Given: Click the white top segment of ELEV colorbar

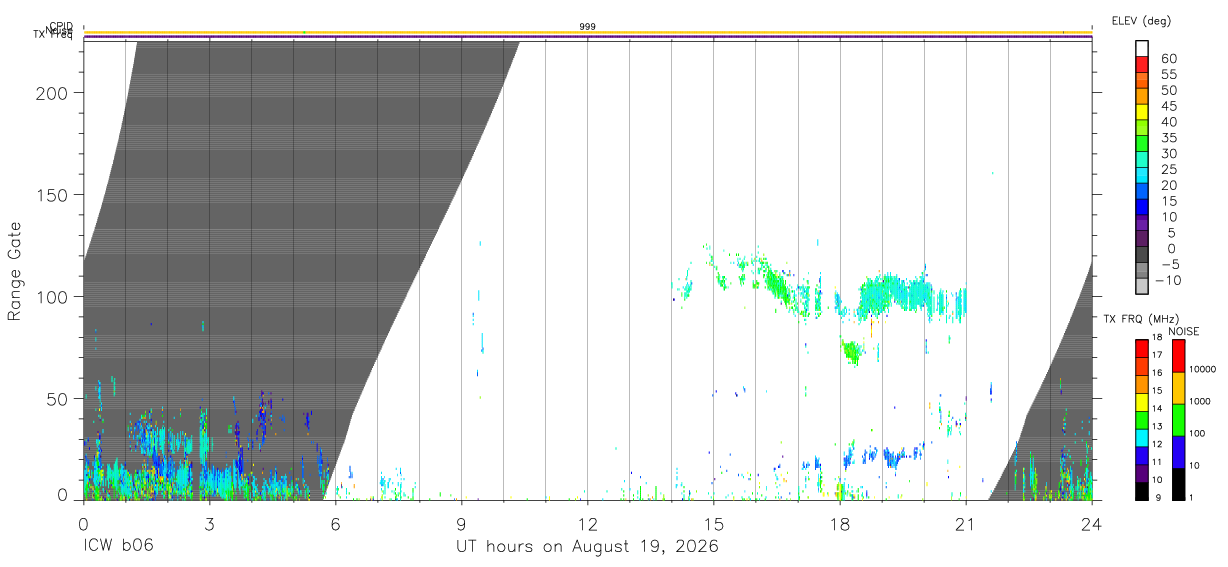Looking at the screenshot, I should [x=1142, y=48].
